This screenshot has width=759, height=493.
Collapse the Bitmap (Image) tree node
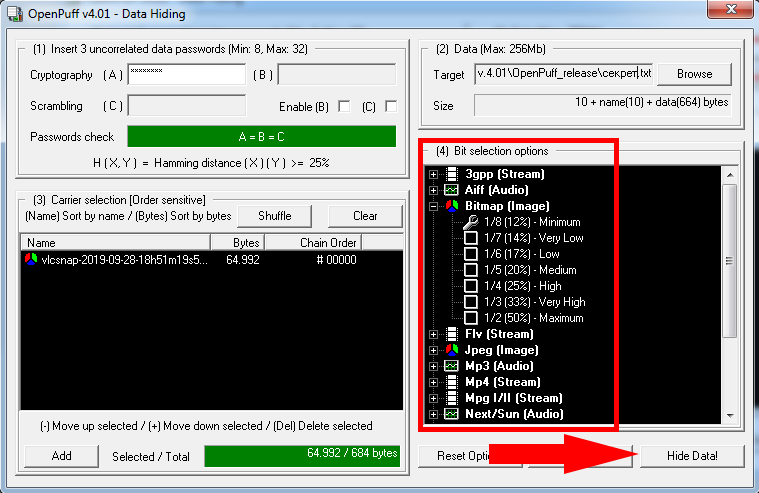(433, 206)
